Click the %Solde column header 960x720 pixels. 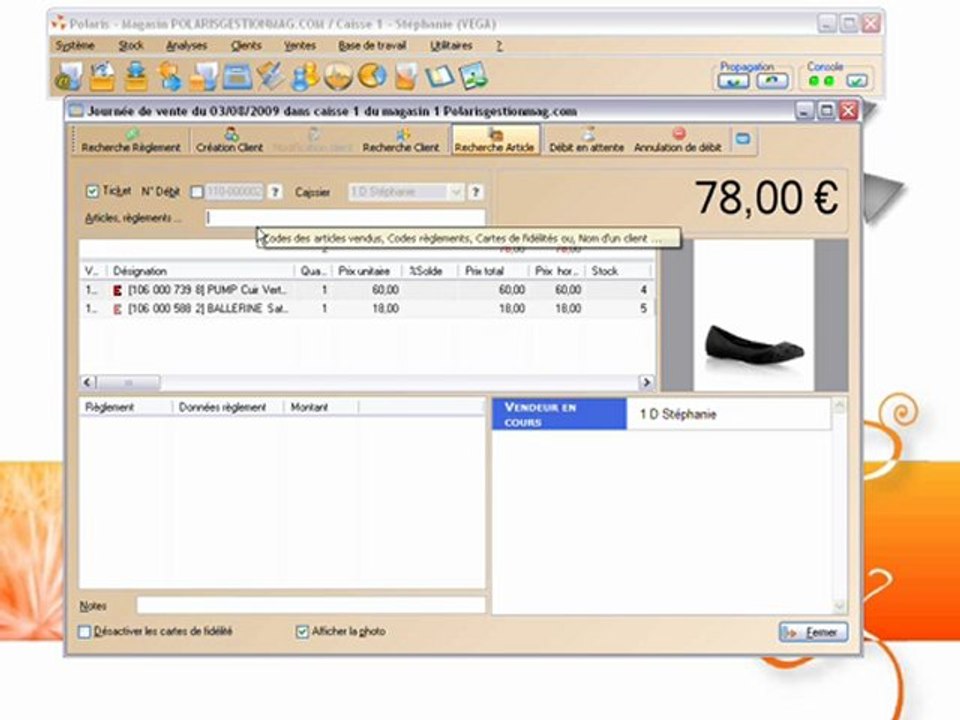[429, 271]
